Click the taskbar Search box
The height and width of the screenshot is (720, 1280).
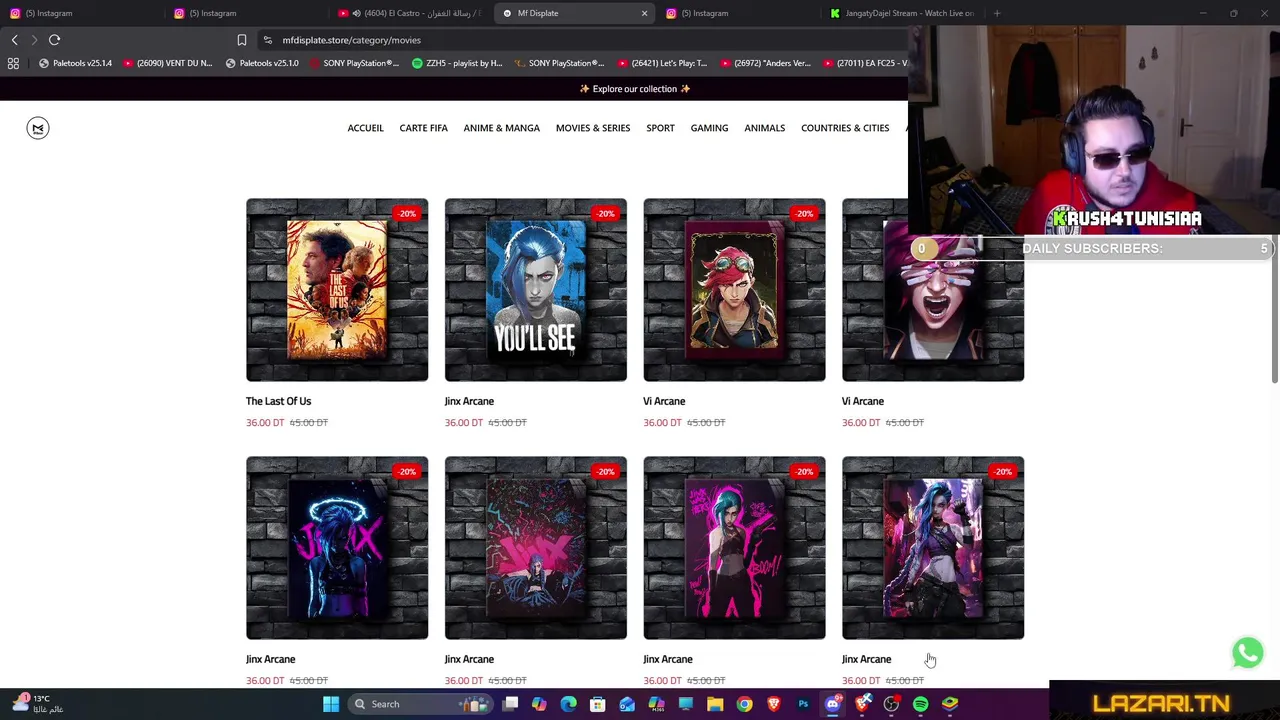pos(421,704)
